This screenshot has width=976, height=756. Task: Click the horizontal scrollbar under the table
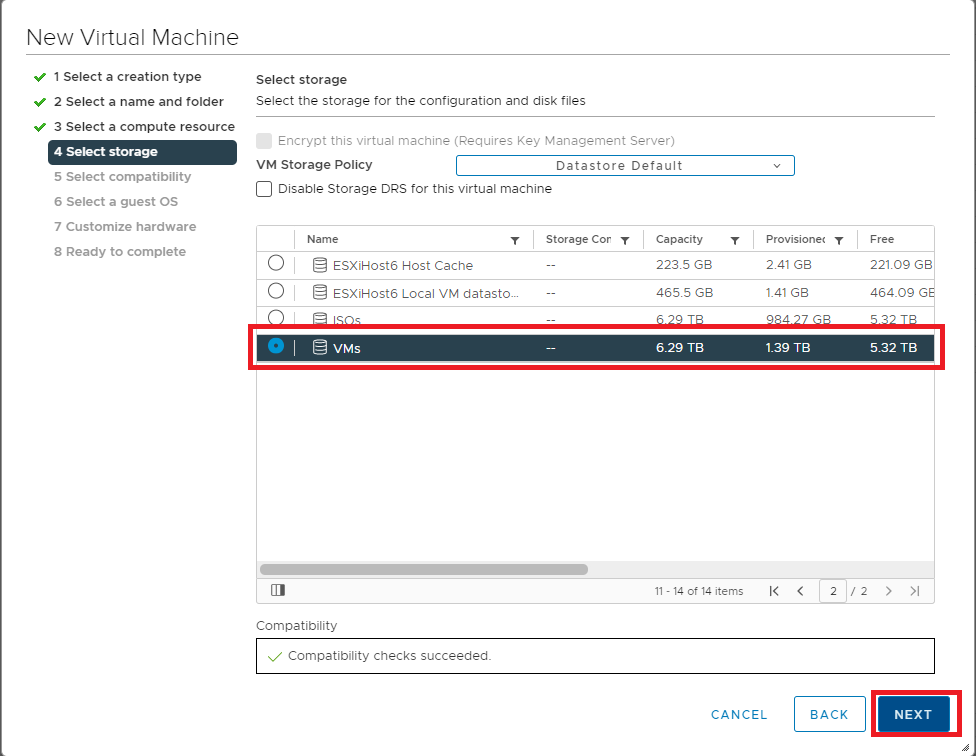(x=424, y=569)
